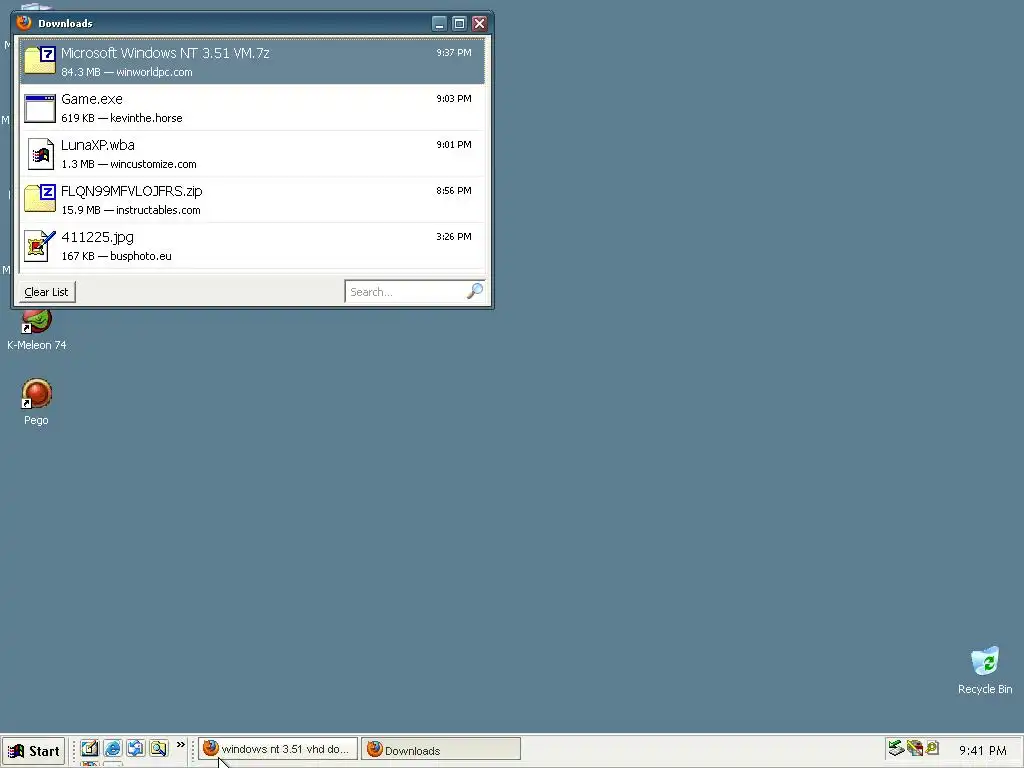The image size is (1024, 768).
Task: Click the Downloads taskbar button
Action: (x=441, y=750)
